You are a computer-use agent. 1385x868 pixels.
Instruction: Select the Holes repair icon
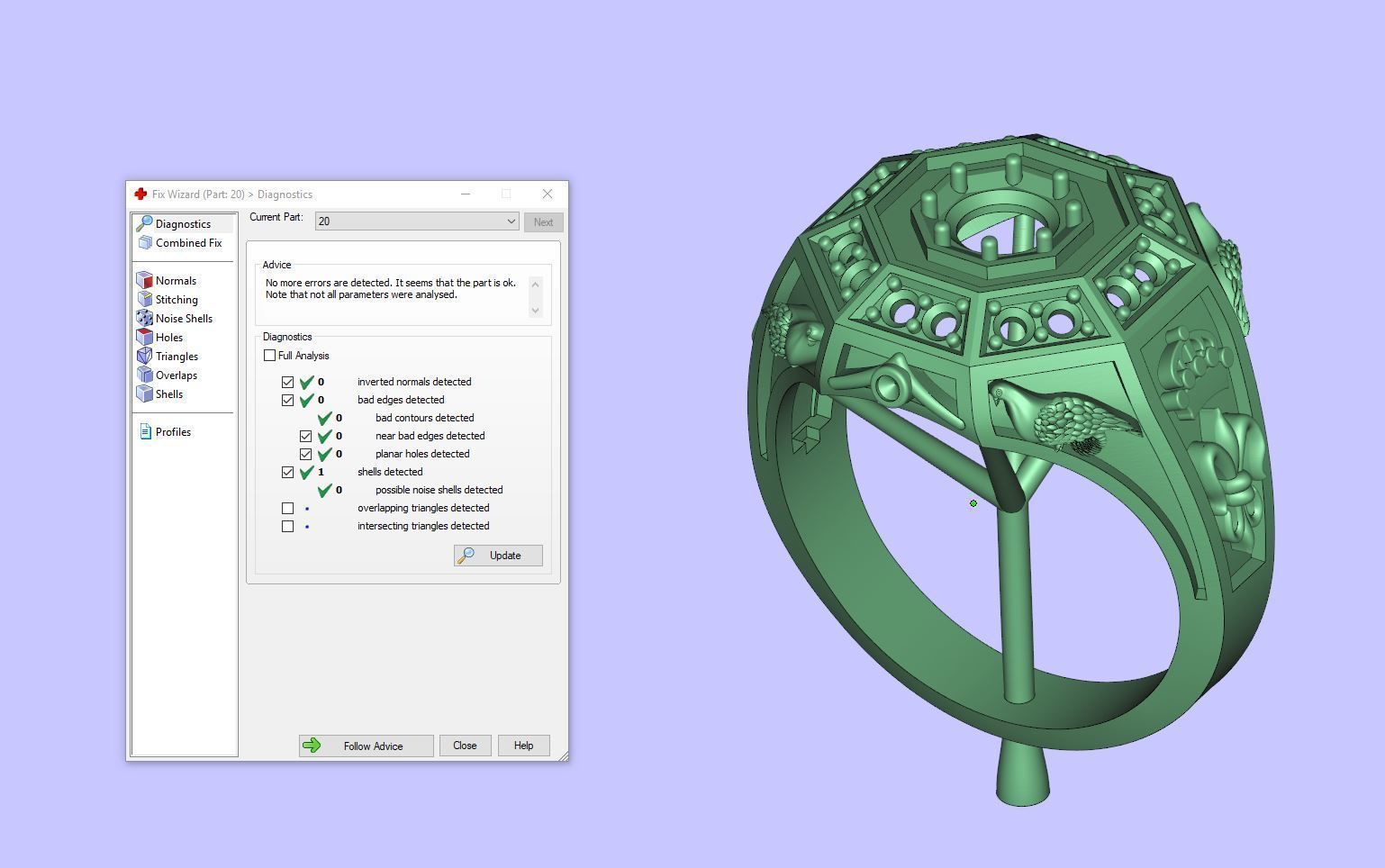coord(145,338)
